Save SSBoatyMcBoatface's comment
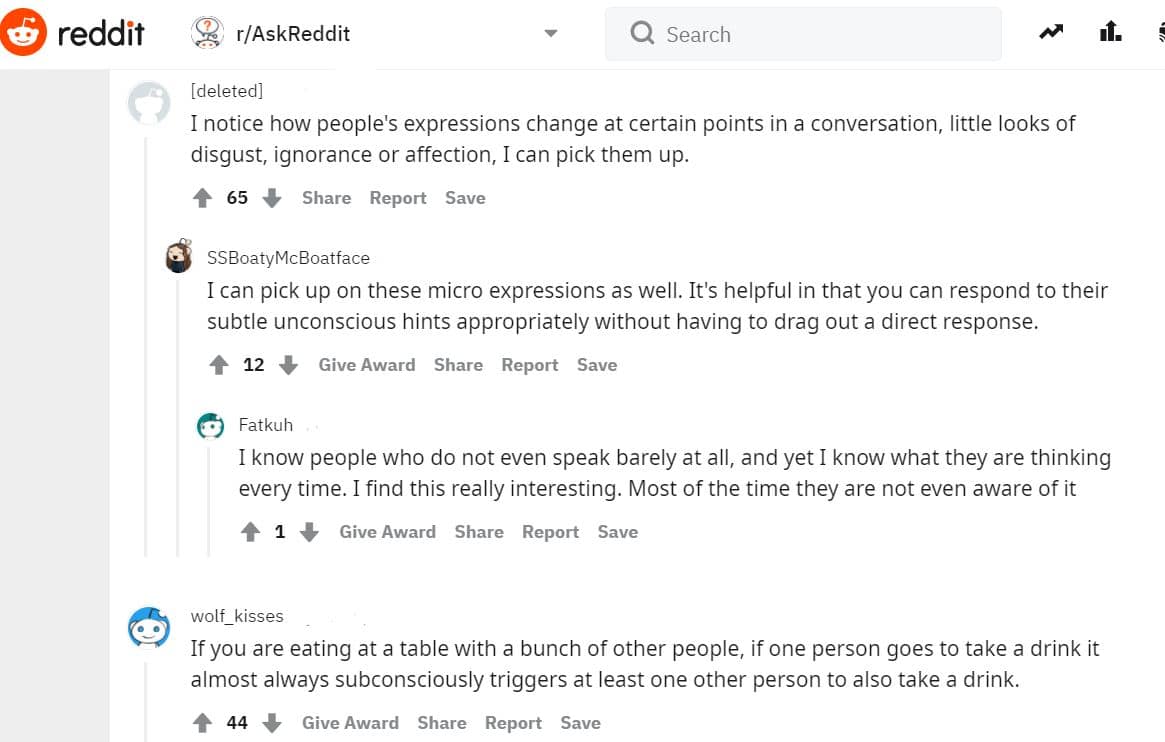 point(596,365)
